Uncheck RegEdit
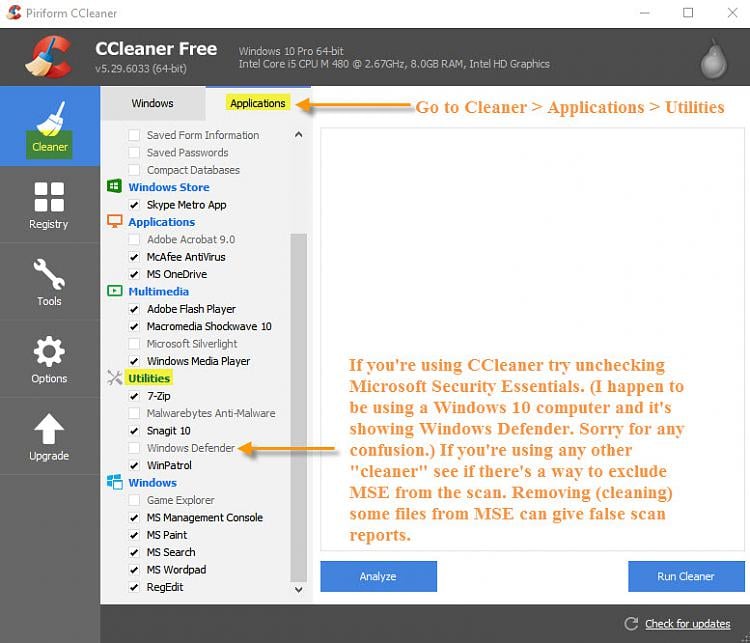Image resolution: width=750 pixels, height=643 pixels. pyautogui.click(x=134, y=587)
